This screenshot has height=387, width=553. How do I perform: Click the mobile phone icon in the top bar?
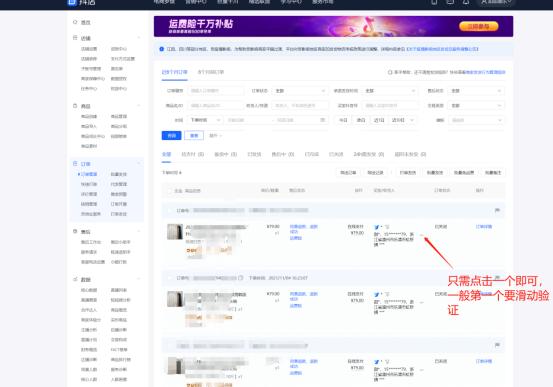click(x=434, y=2)
